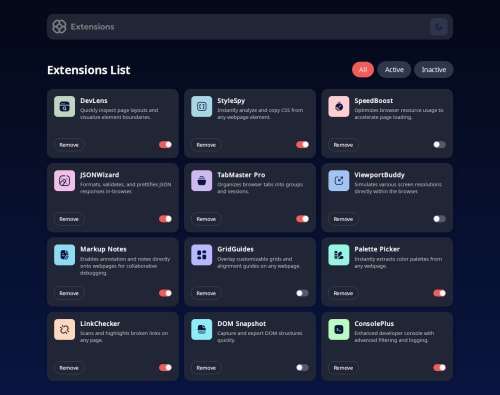
Task: Turn off the LinkChecker toggle
Action: tap(165, 368)
